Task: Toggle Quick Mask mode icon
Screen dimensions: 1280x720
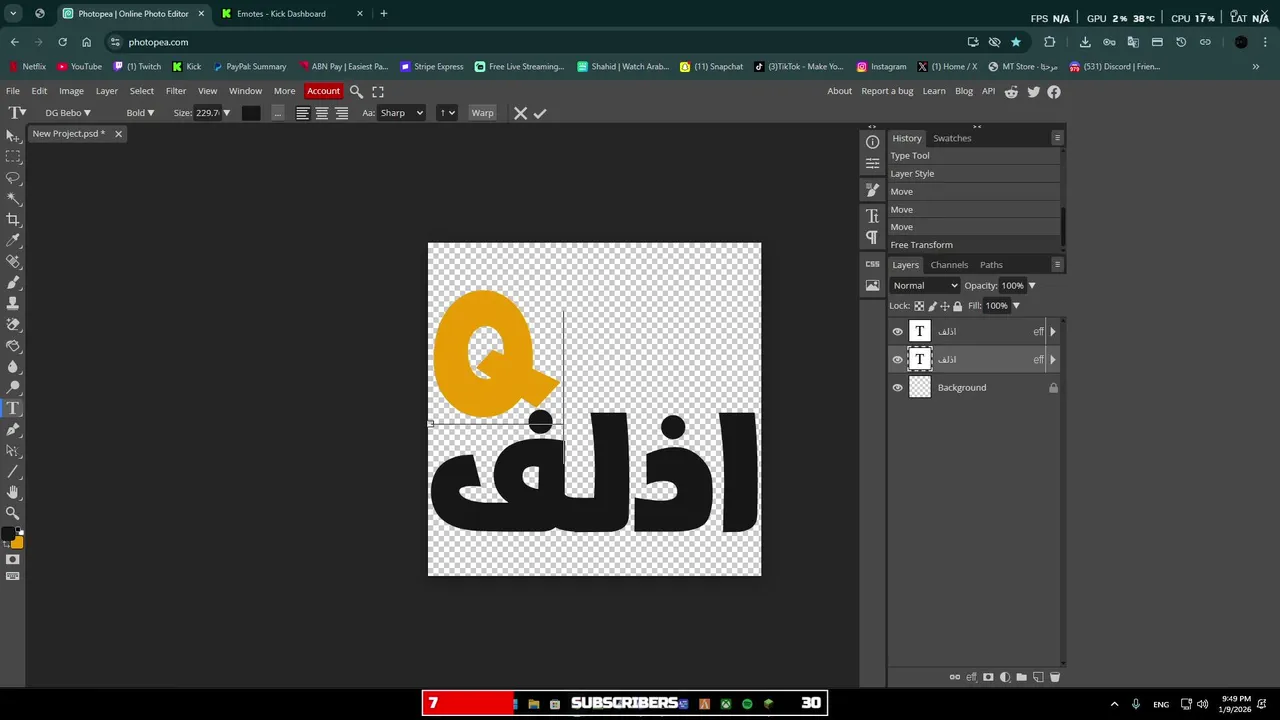Action: 13,559
